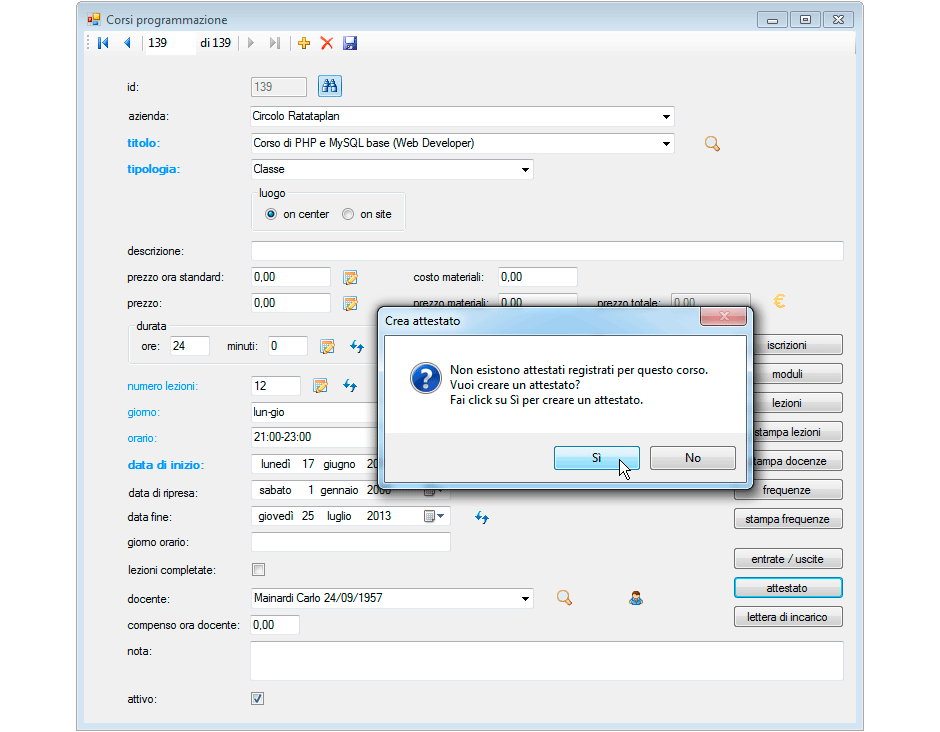Select the year 2013 in data fine
The image size is (940, 732).
pyautogui.click(x=379, y=516)
